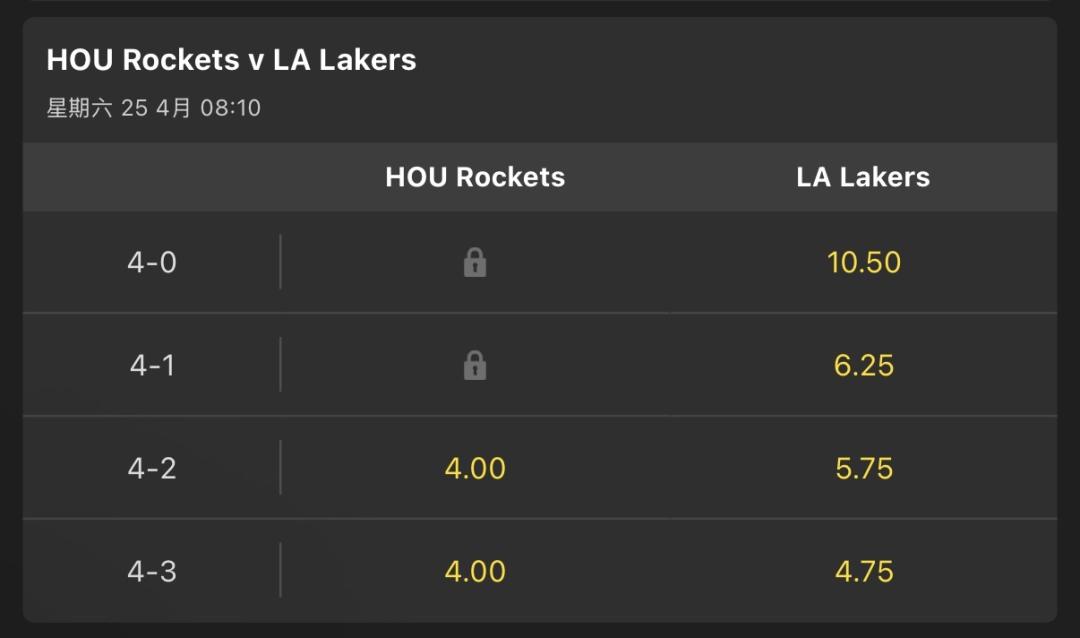
Task: Click the HOU Rockets column header
Action: 475,177
